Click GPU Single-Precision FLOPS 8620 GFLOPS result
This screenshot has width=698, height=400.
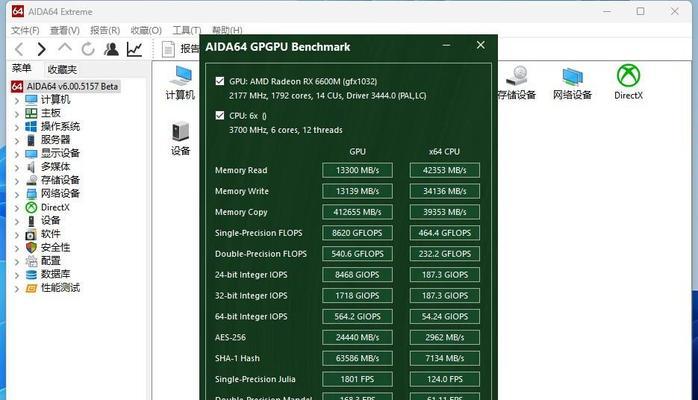pos(357,233)
